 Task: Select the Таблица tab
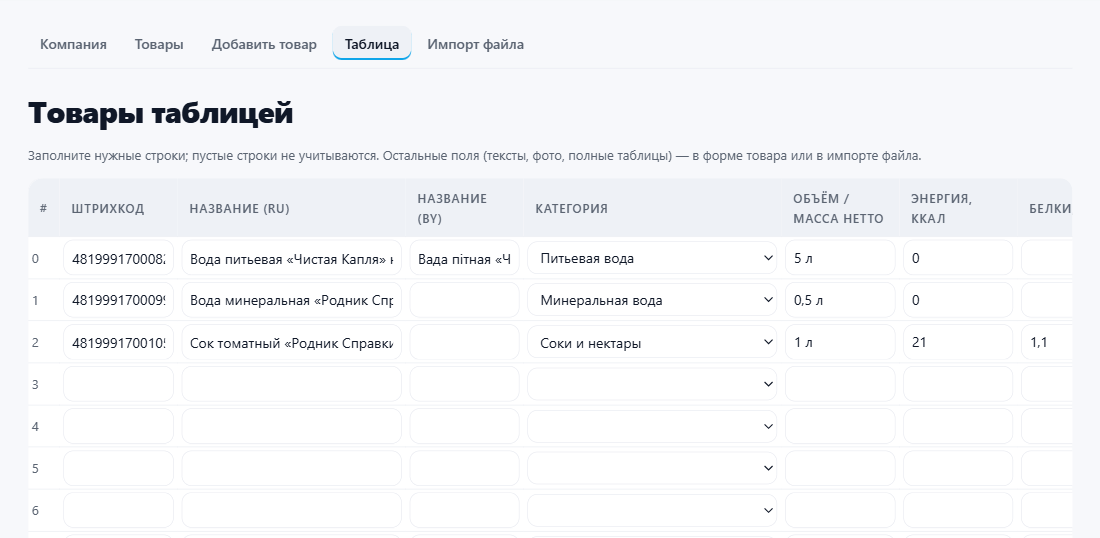point(372,44)
